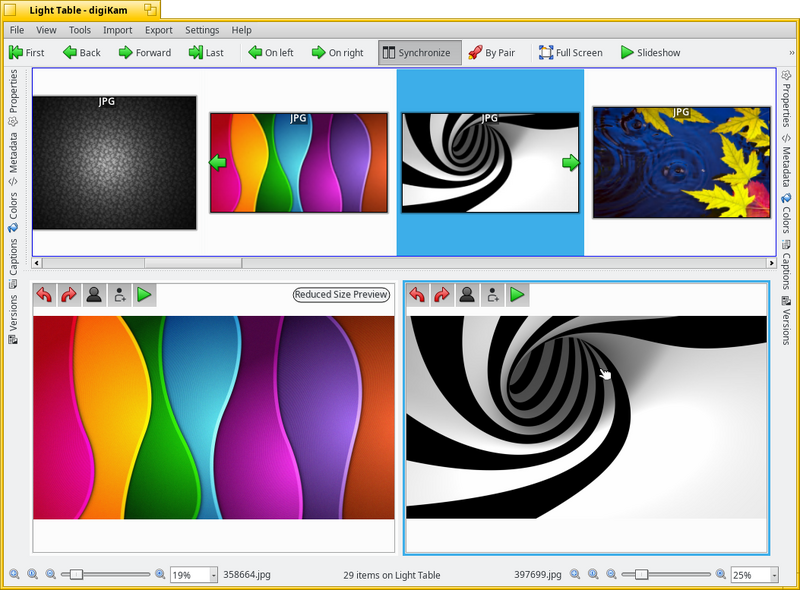Image resolution: width=800 pixels, height=590 pixels.
Task: Expand hidden toolbar items chevron
Action: [792, 53]
